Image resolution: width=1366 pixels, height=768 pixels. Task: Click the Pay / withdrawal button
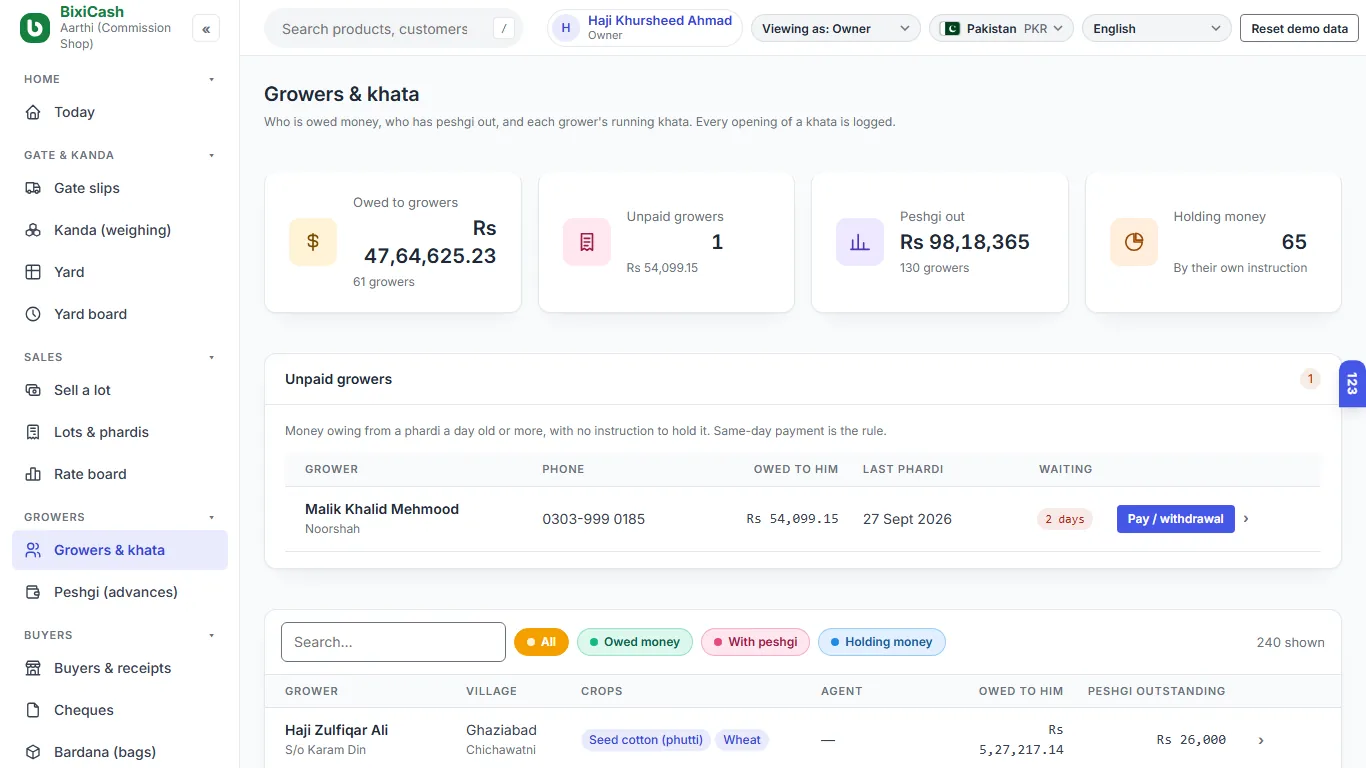[x=1175, y=519]
